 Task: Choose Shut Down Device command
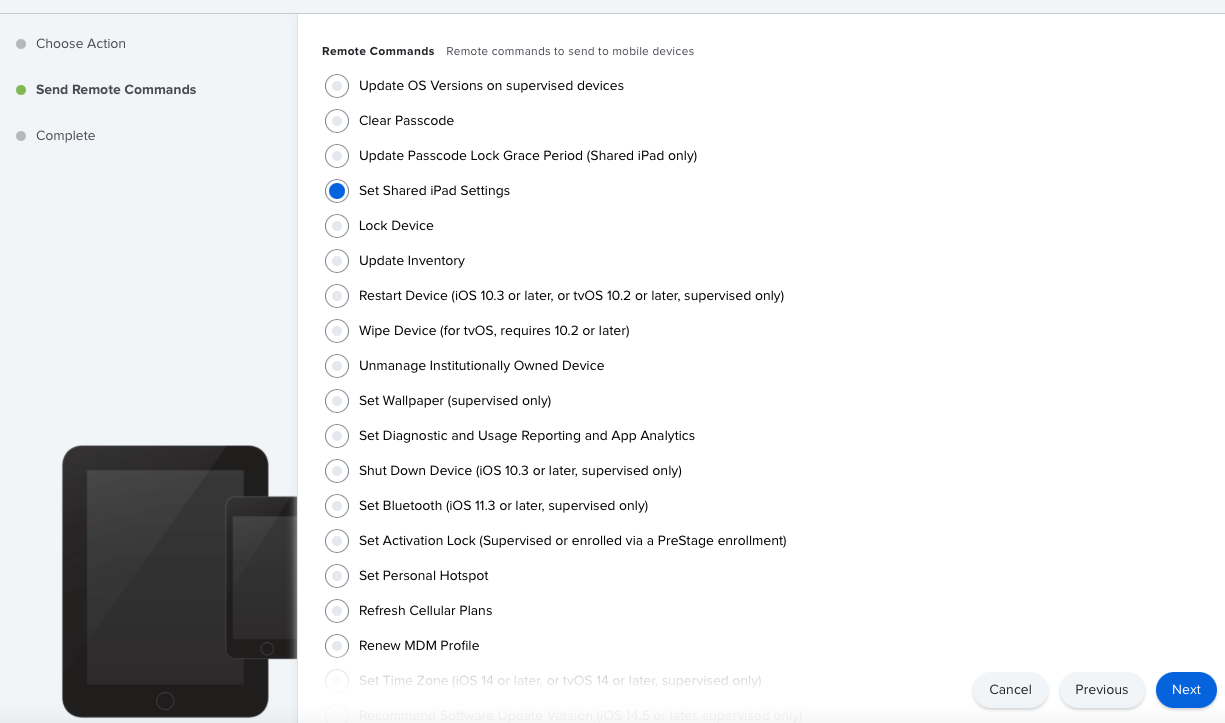337,470
